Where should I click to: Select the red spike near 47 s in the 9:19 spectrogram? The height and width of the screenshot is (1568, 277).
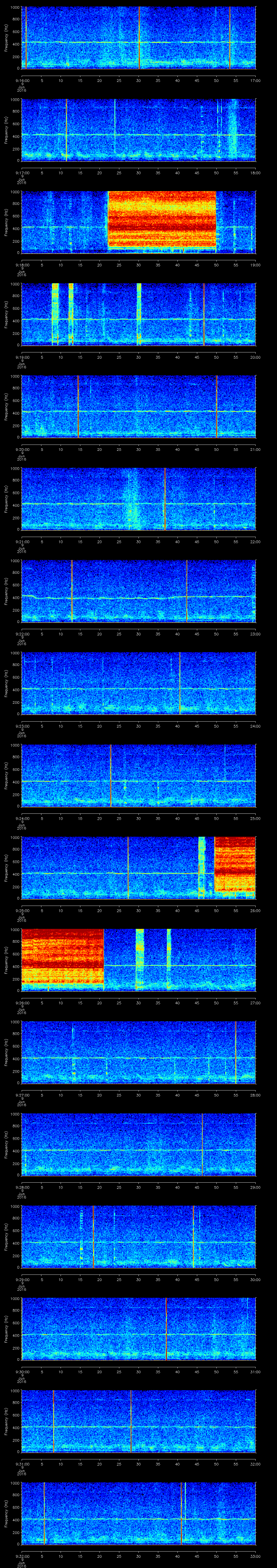tap(203, 314)
